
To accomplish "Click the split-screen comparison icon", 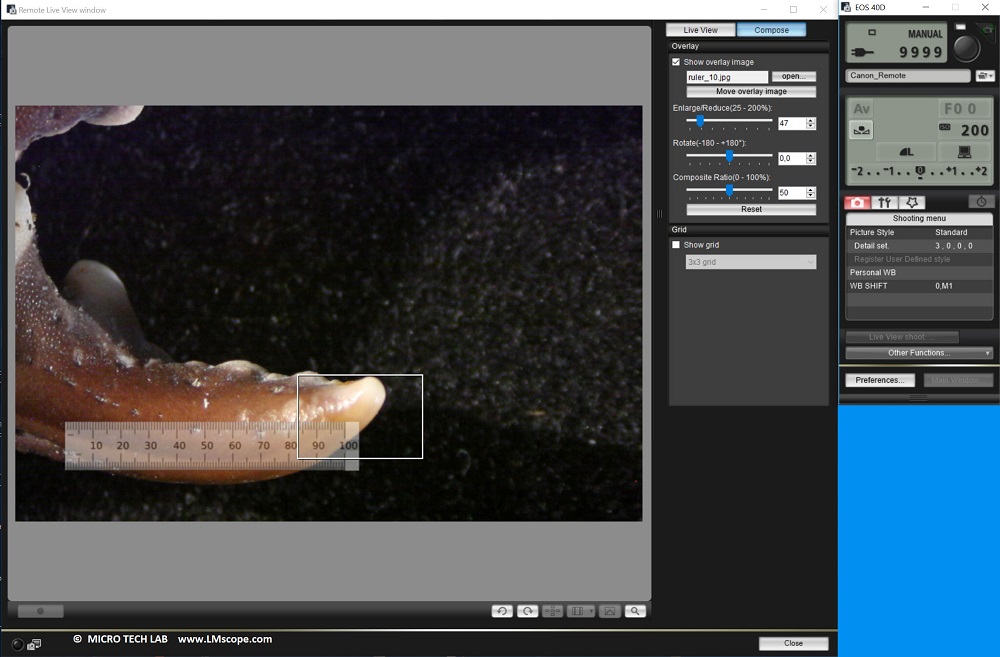I will pyautogui.click(x=577, y=611).
